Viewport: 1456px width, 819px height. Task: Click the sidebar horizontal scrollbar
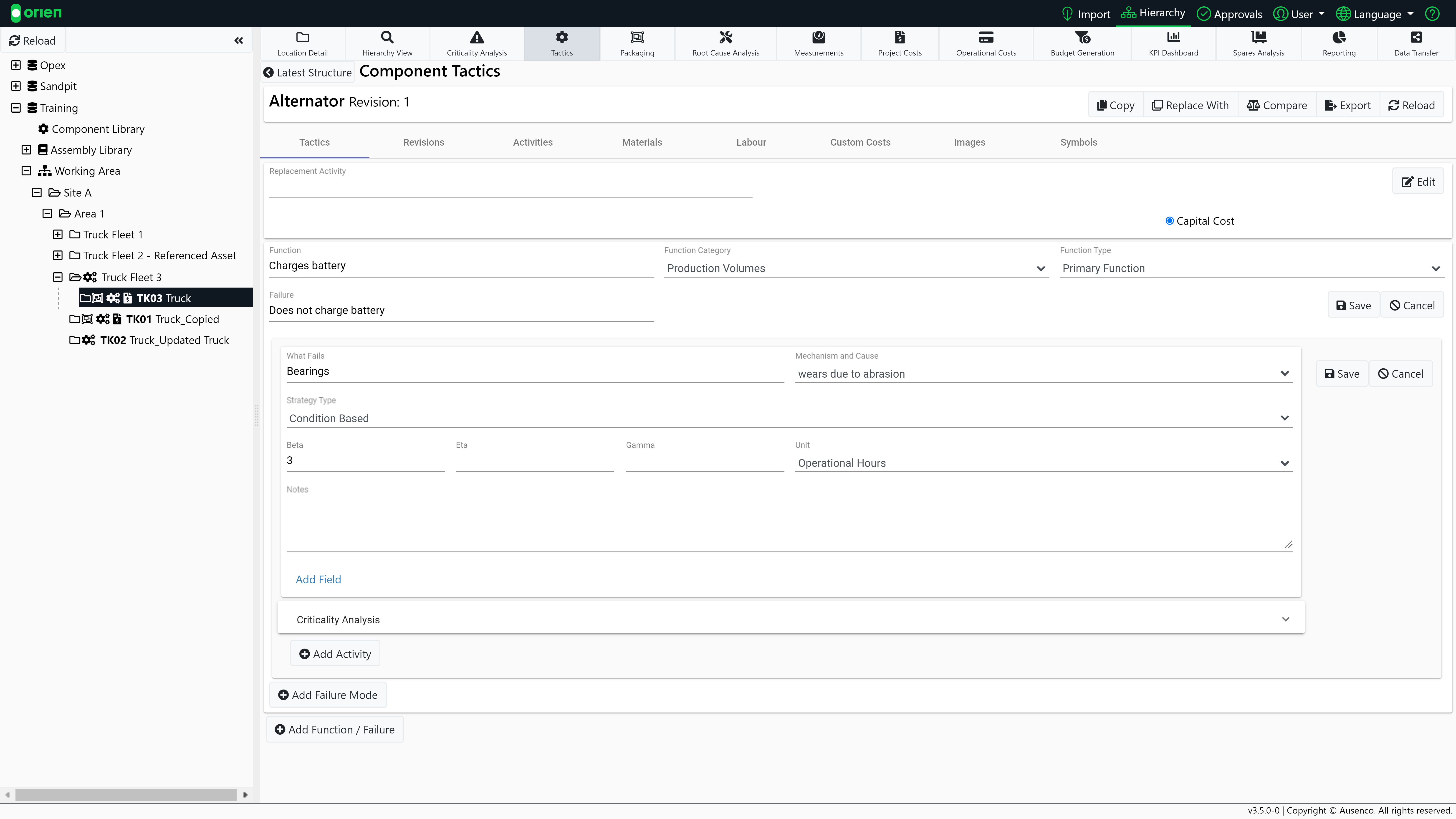pos(126,795)
